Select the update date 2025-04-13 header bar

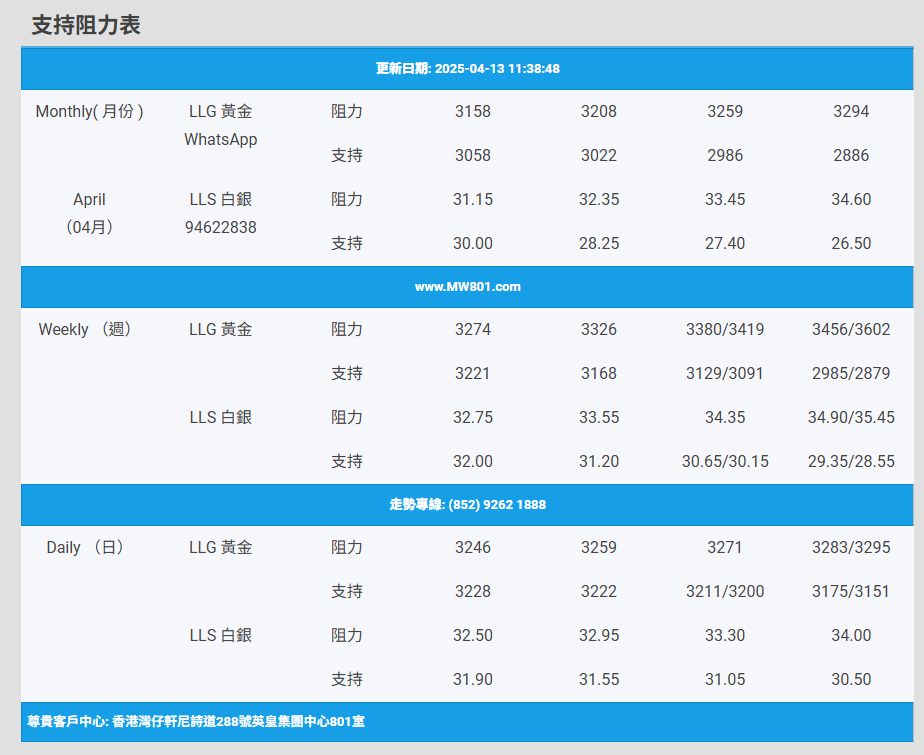pyautogui.click(x=467, y=69)
